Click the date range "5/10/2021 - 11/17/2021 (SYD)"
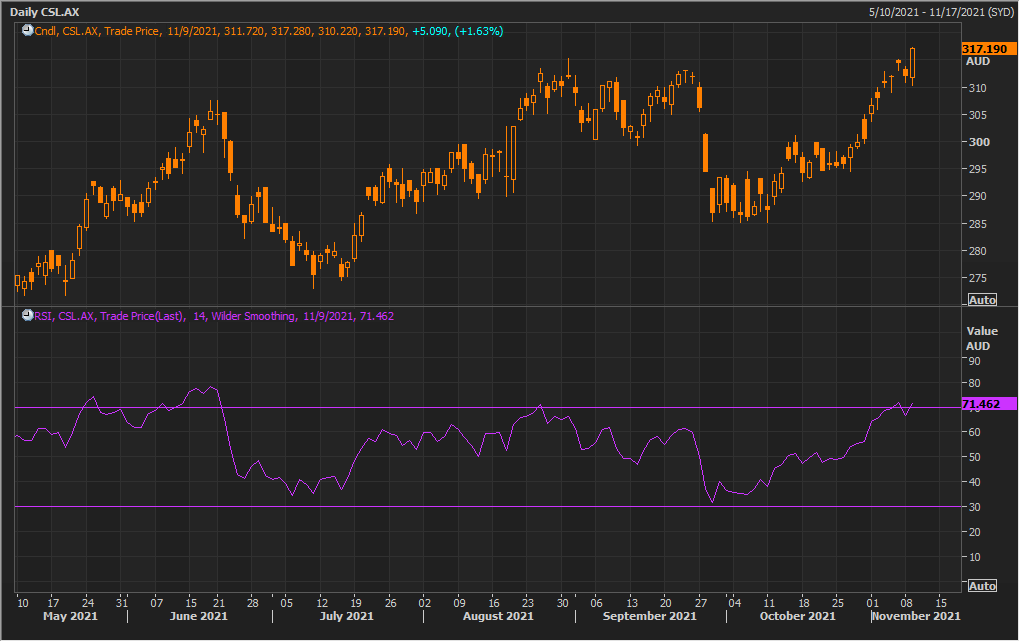Viewport: 1020px width, 642px height. [941, 12]
